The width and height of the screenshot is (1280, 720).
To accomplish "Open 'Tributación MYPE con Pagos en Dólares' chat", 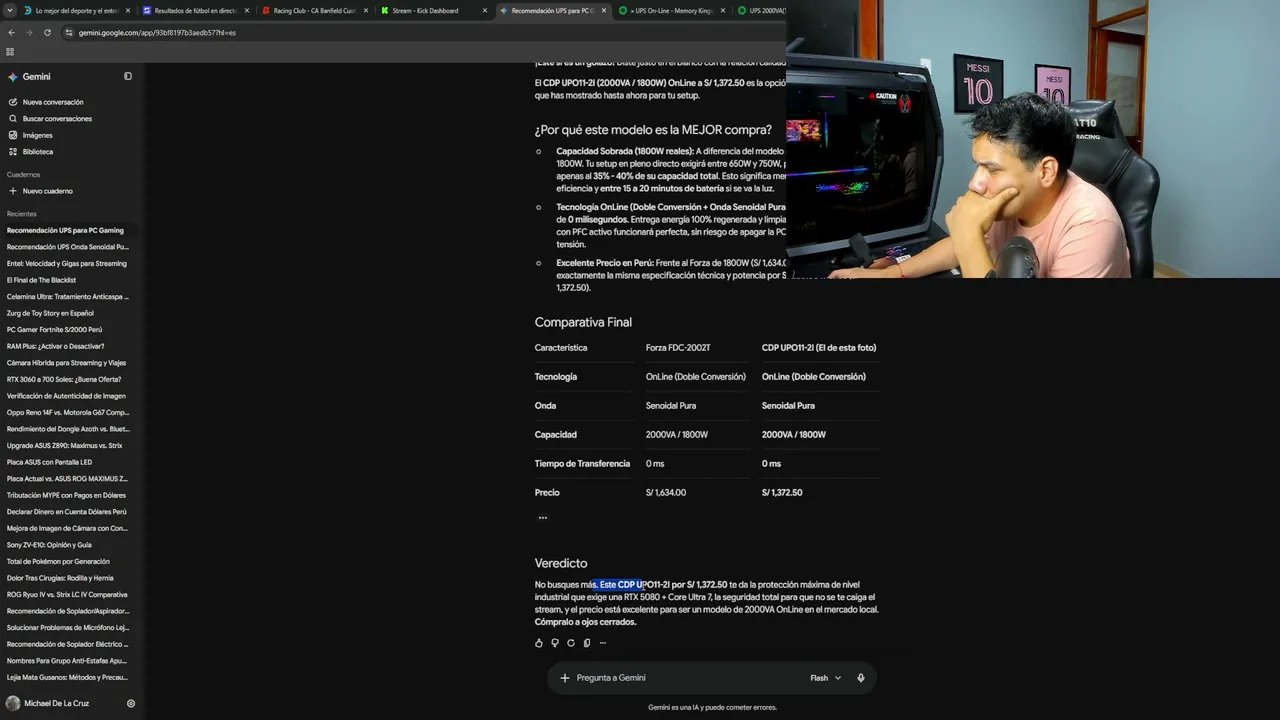I will point(66,495).
